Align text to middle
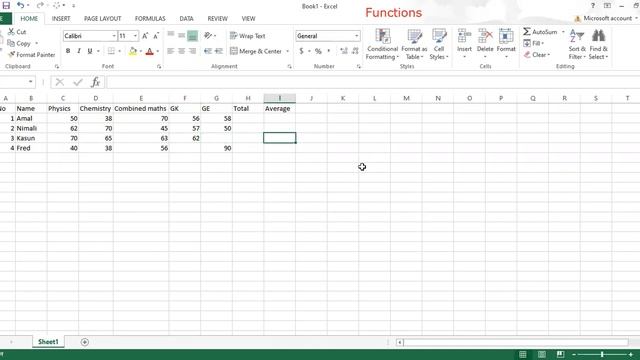This screenshot has height=360, width=640. click(182, 36)
